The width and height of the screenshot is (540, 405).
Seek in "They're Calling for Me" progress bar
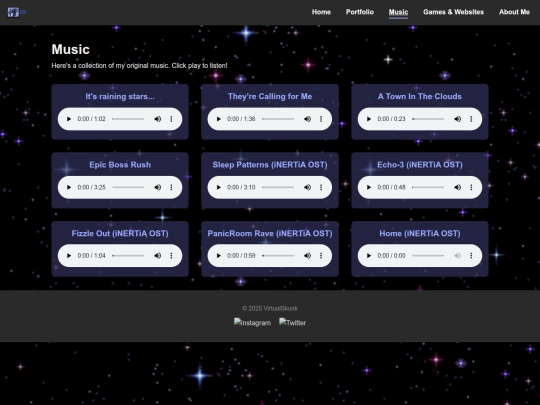click(x=278, y=119)
